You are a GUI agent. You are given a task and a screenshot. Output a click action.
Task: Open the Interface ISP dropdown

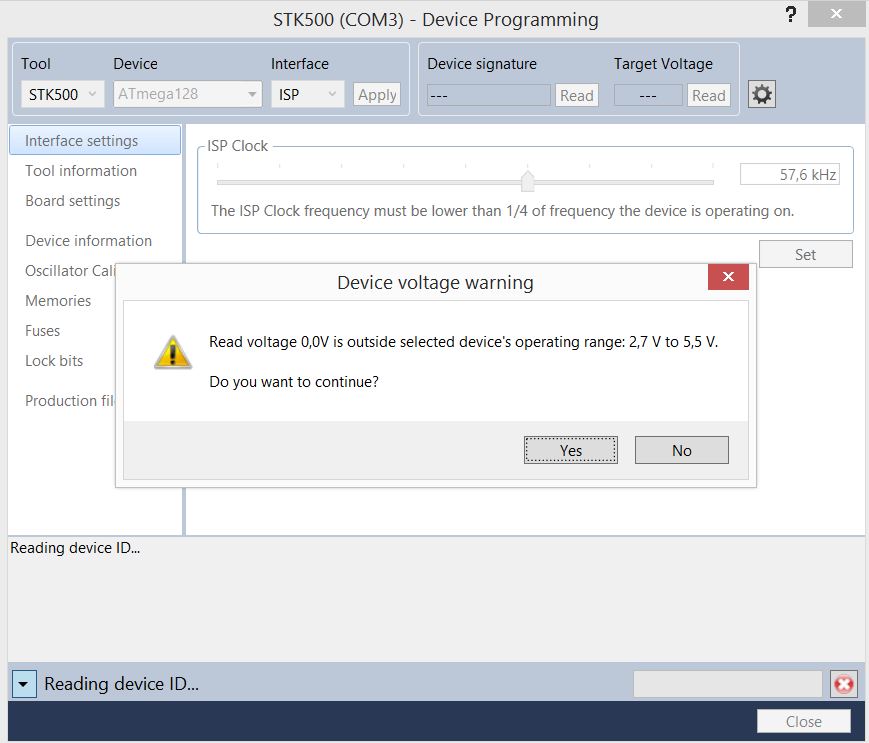click(x=308, y=95)
